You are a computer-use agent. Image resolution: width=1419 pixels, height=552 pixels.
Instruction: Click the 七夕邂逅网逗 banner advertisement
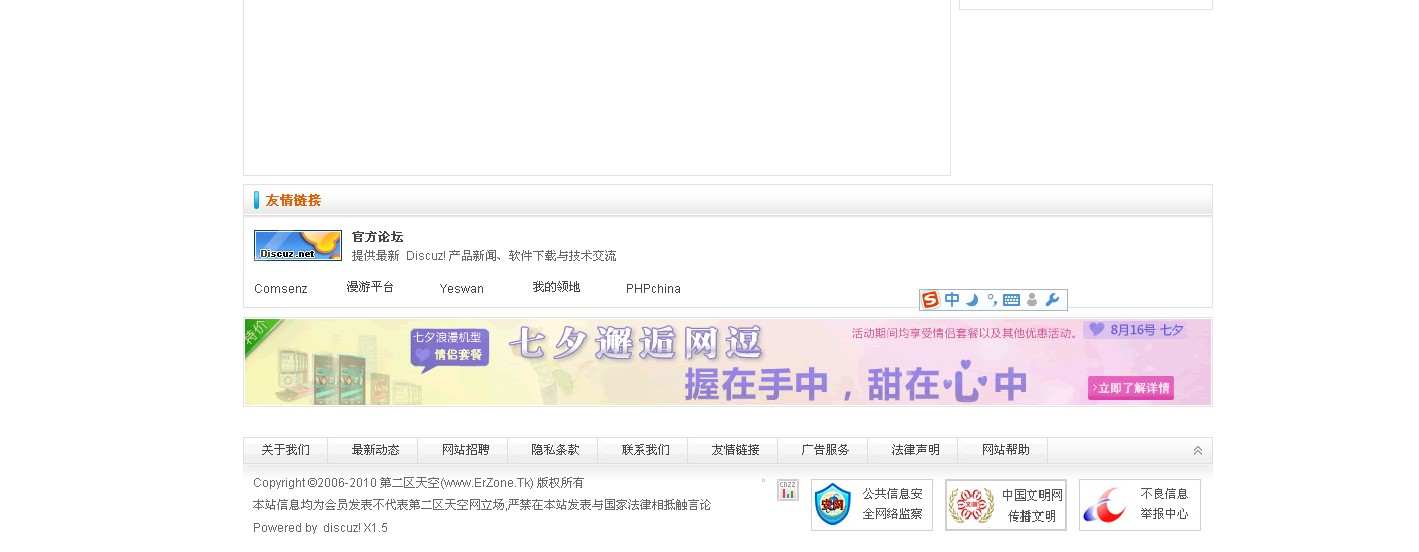728,362
